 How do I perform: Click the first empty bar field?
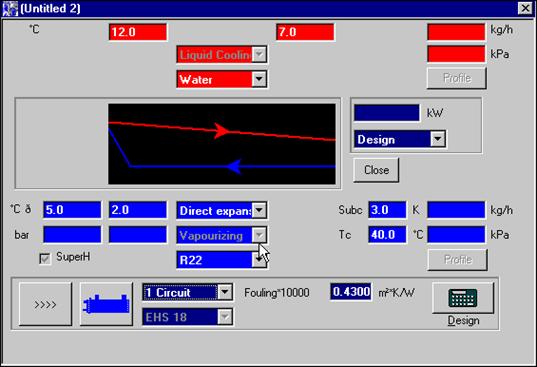click(72, 235)
